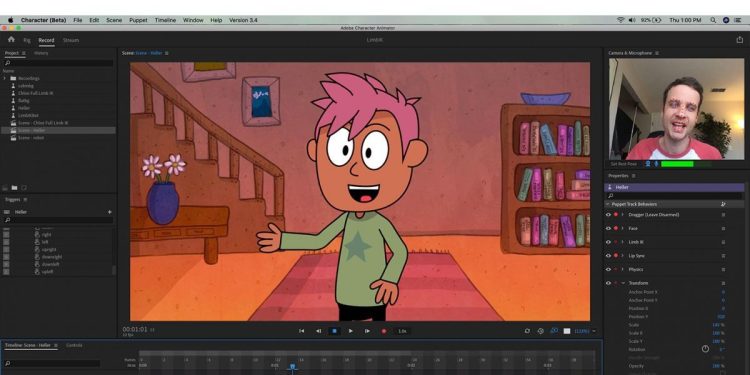Open the Window menu
This screenshot has width=750, height=375.
point(193,20)
